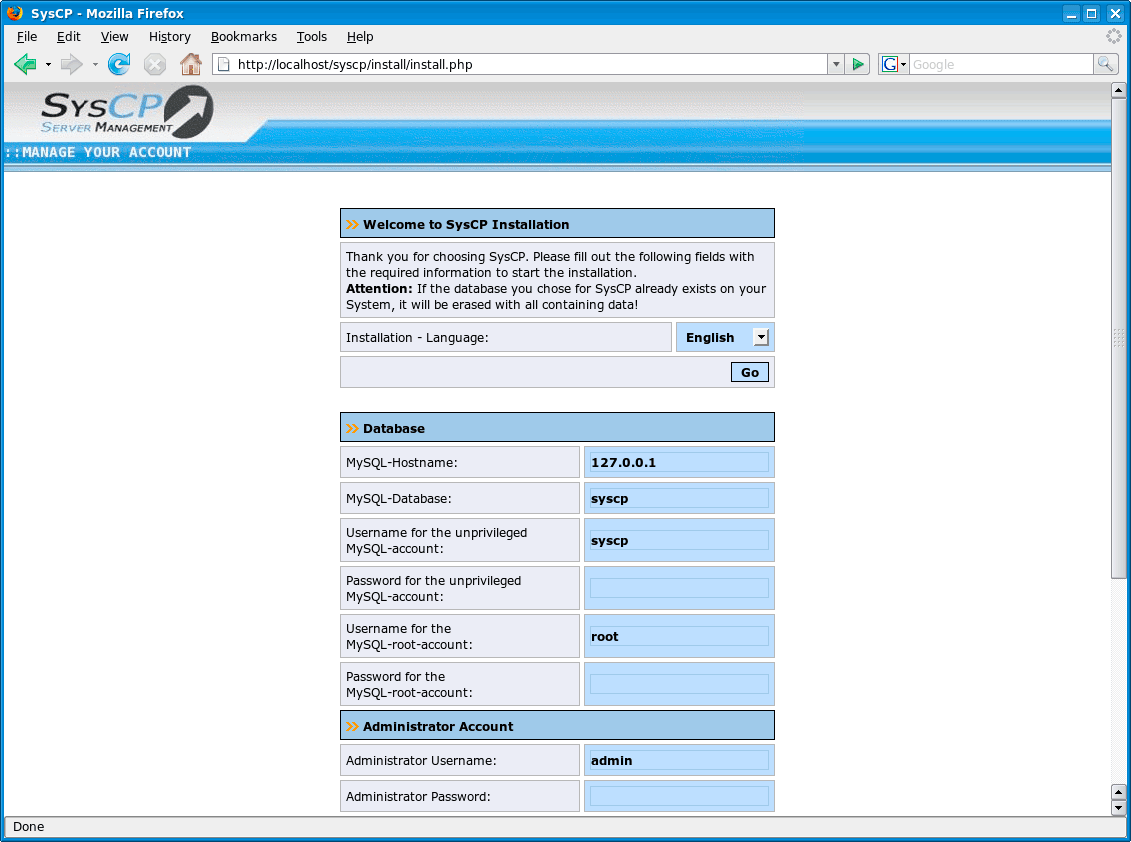
Task: Click the grey forward arrow button
Action: point(71,64)
